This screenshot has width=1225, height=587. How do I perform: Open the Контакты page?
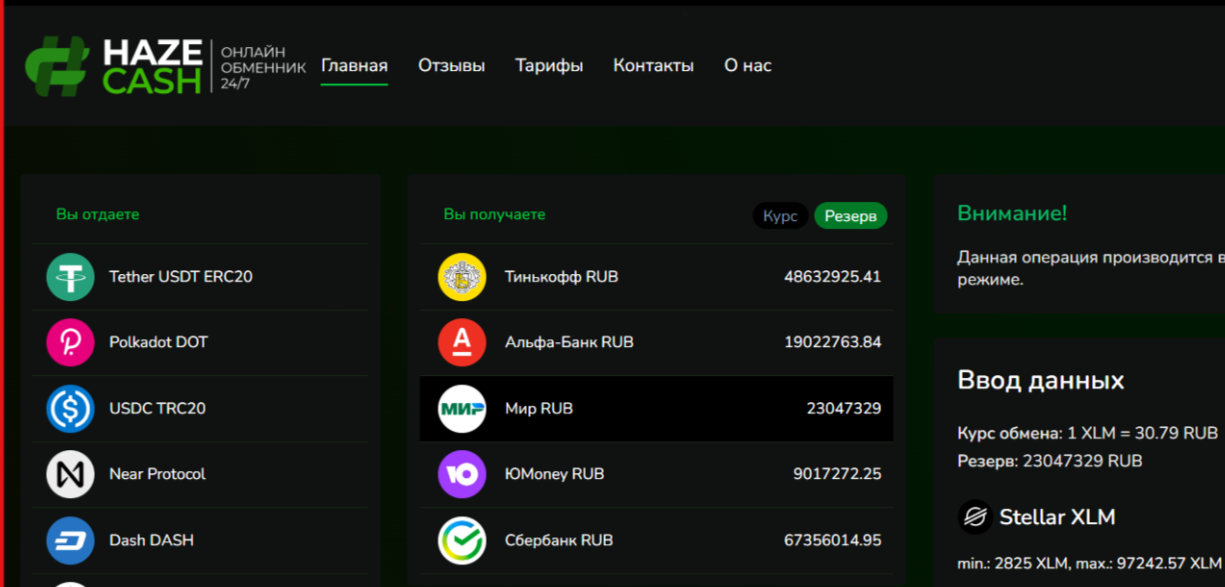pos(653,65)
